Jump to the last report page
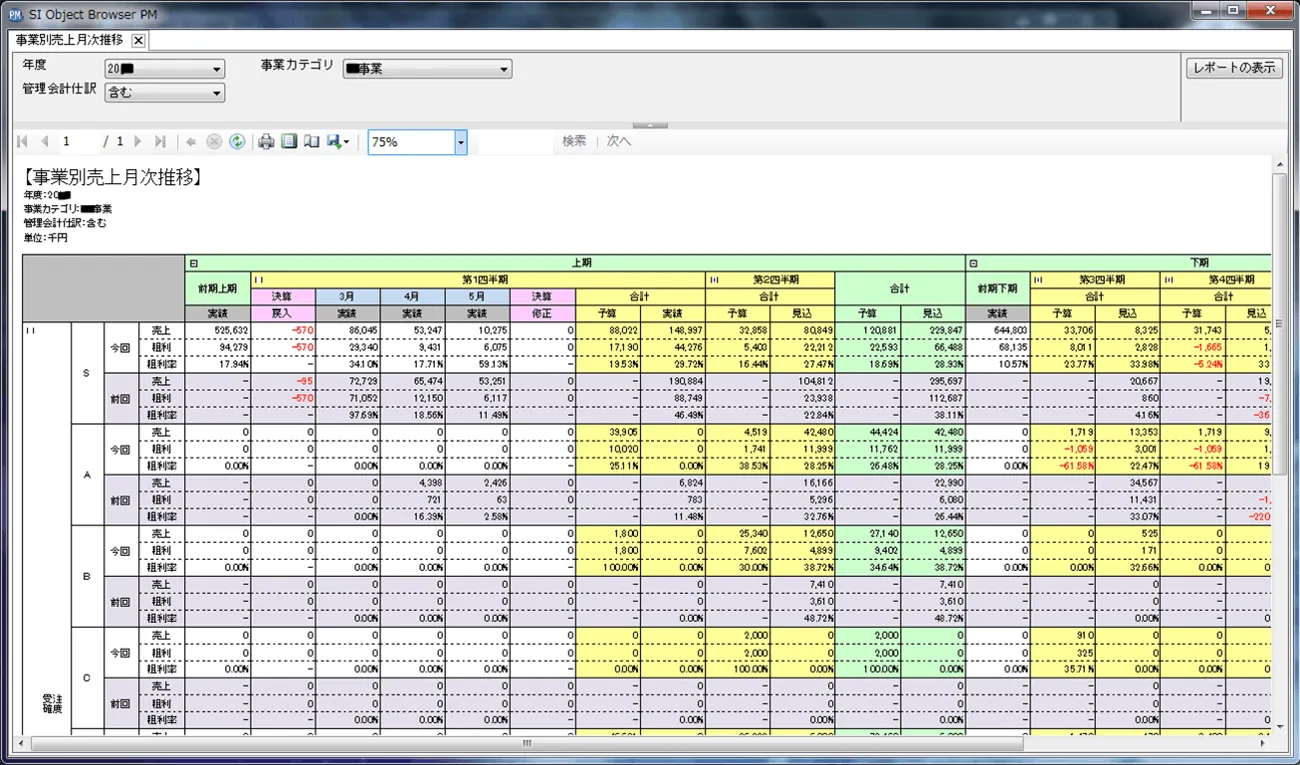Viewport: 1300px width, 765px height. coord(160,142)
